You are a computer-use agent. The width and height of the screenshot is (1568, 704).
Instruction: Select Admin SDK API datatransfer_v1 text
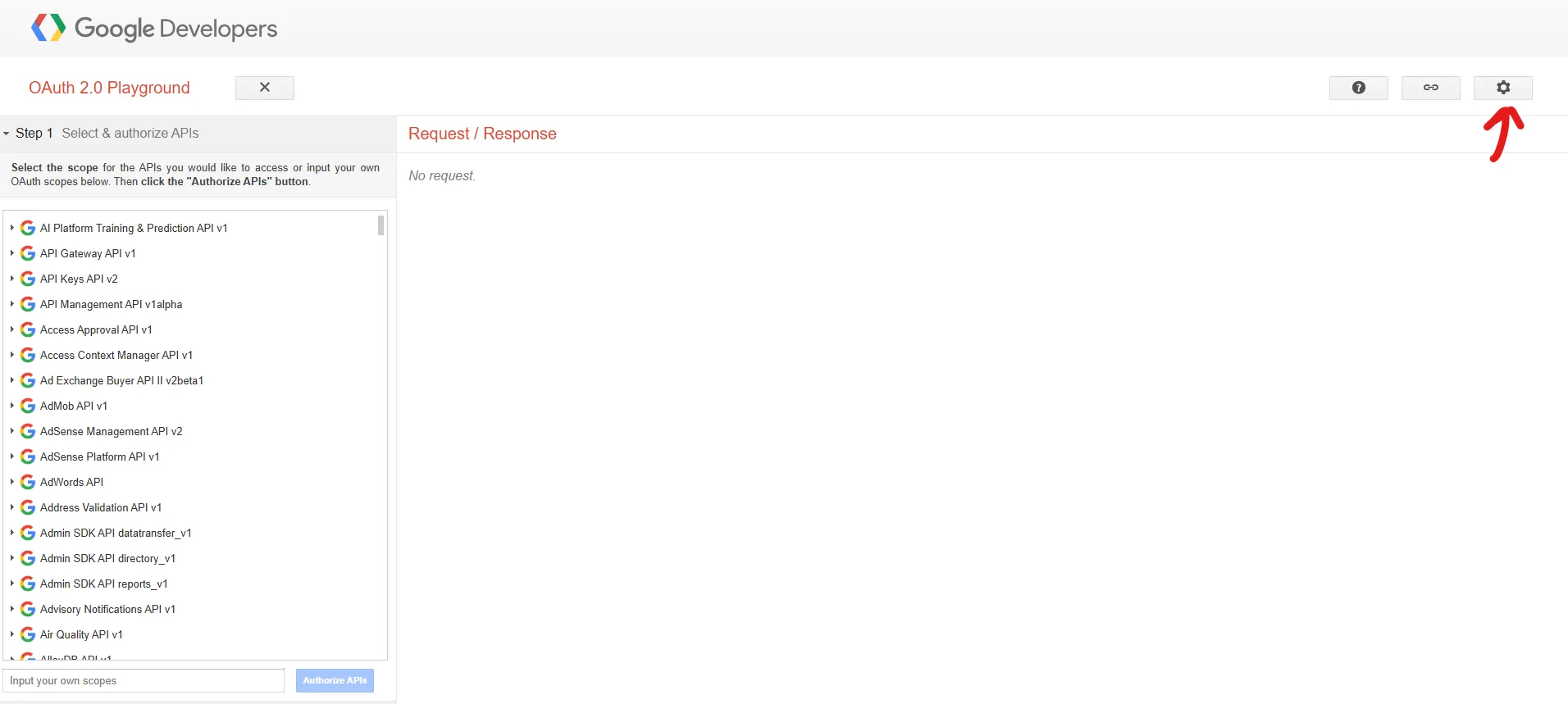116,533
